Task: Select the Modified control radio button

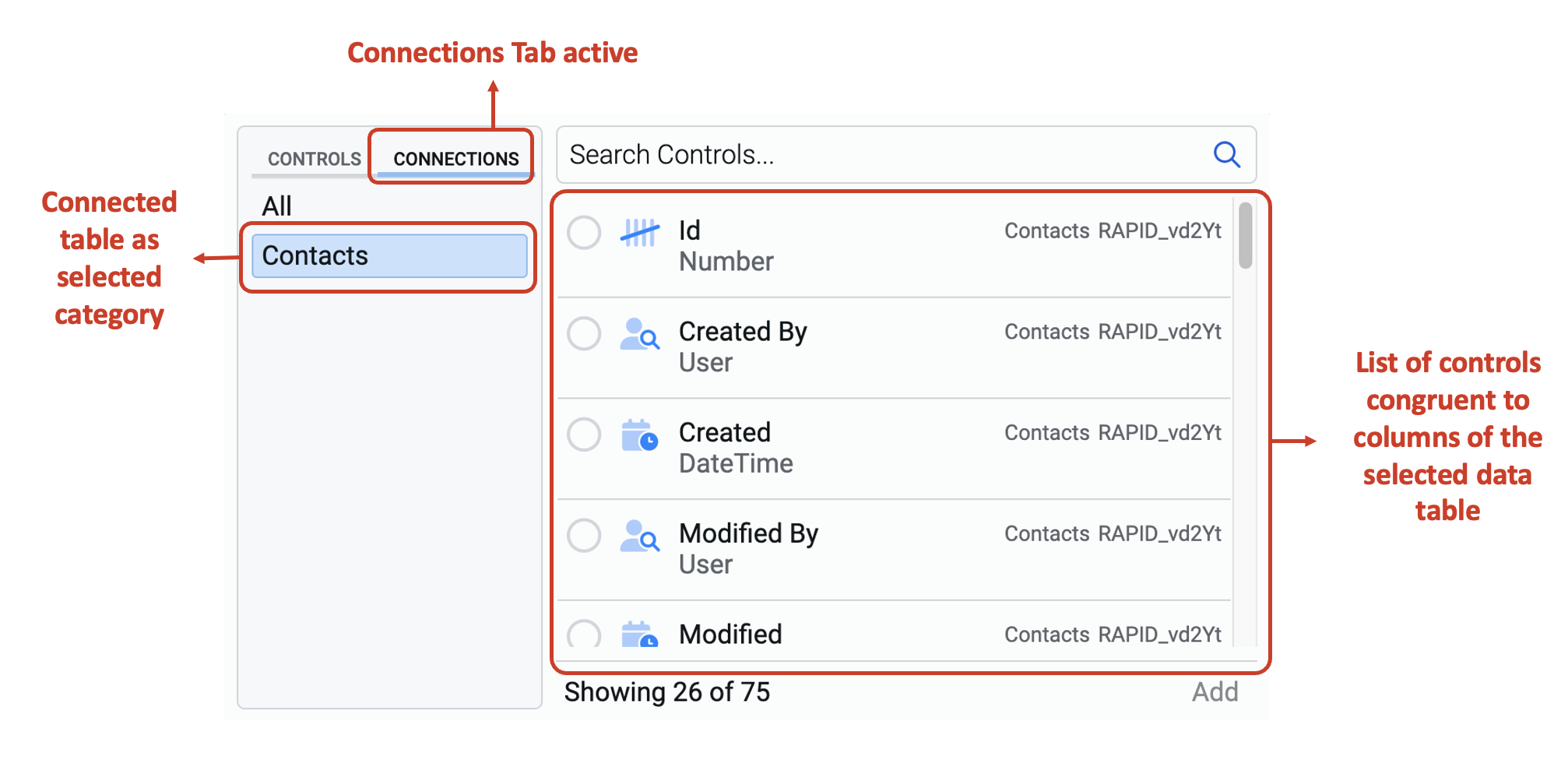Action: 584,634
